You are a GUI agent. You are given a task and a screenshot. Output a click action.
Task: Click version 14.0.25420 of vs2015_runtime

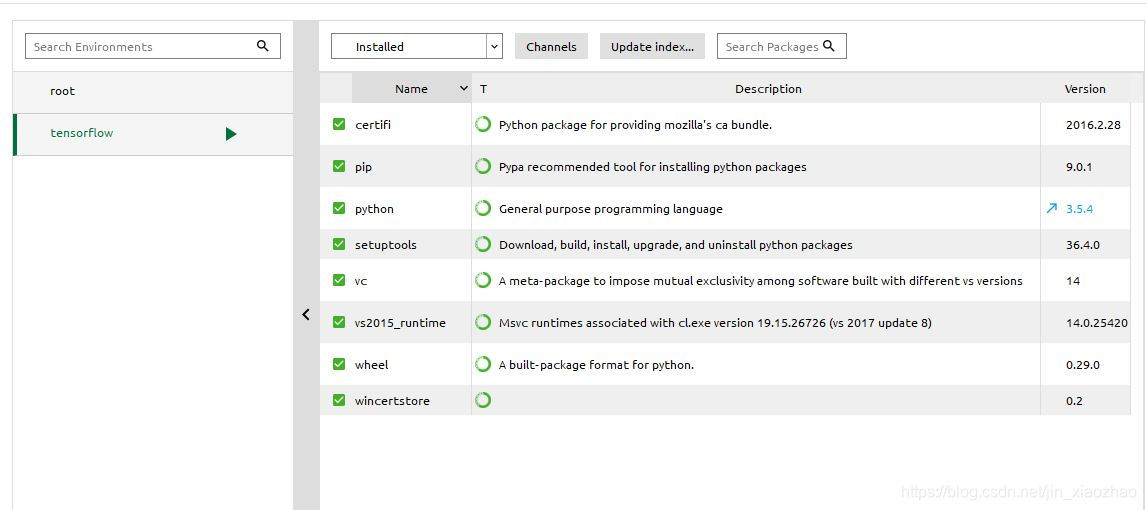(1097, 322)
